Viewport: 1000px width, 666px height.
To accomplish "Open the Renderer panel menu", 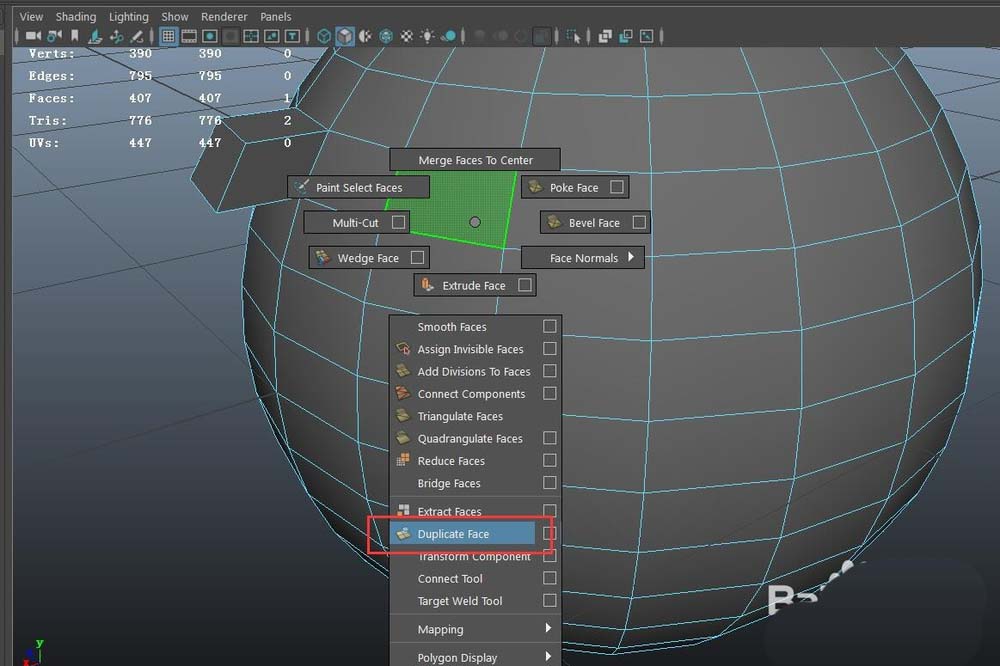I will [224, 17].
